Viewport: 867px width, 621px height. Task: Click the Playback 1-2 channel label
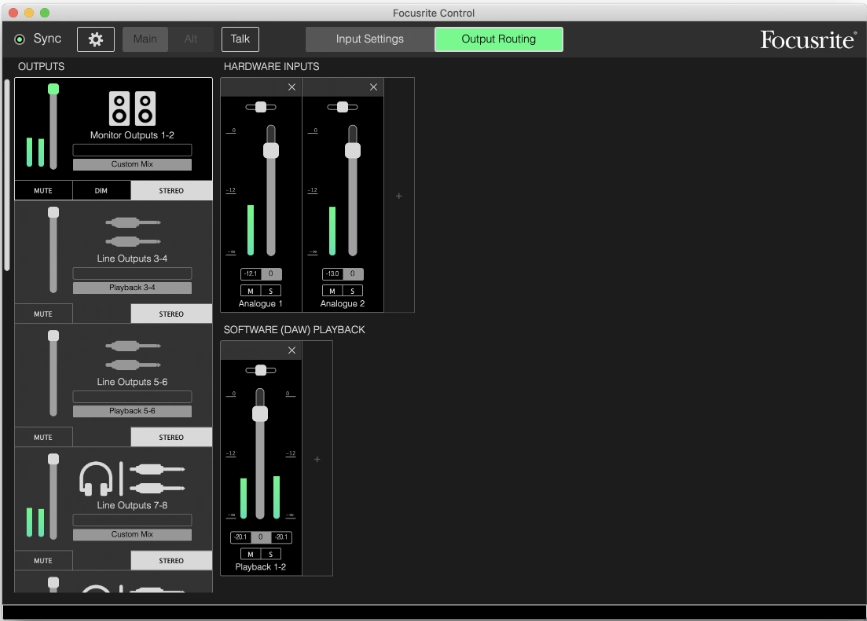pos(260,567)
